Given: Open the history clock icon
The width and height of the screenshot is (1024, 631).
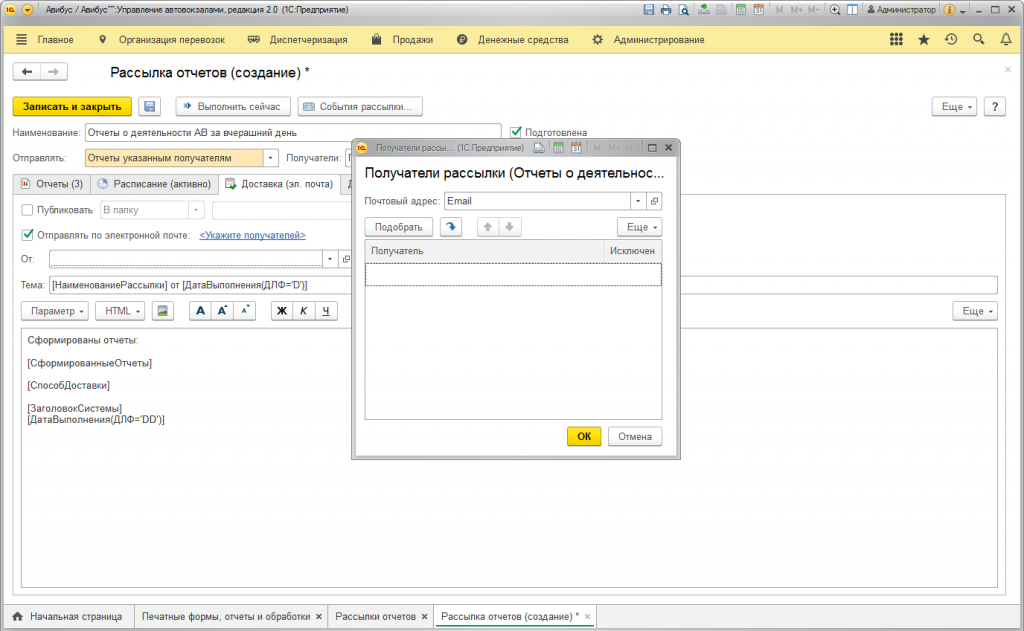Looking at the screenshot, I should point(951,40).
